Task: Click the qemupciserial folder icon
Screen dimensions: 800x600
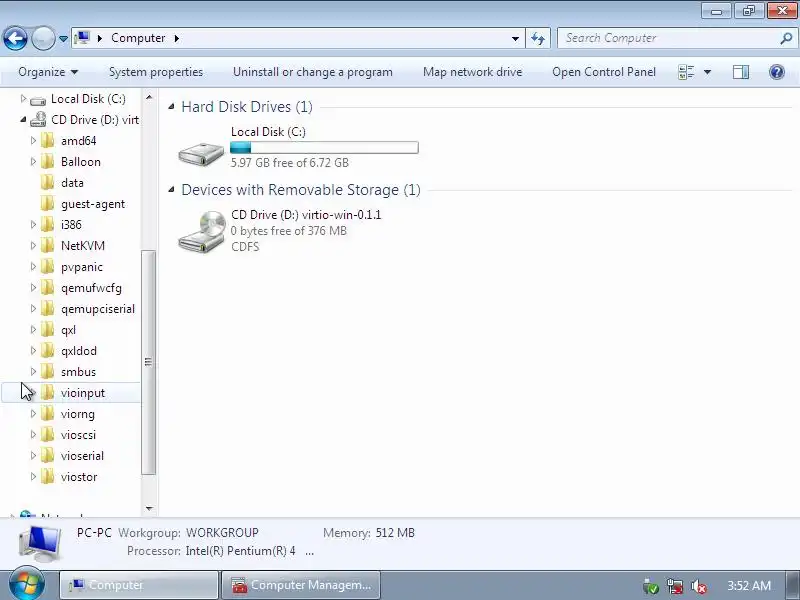Action: point(47,309)
